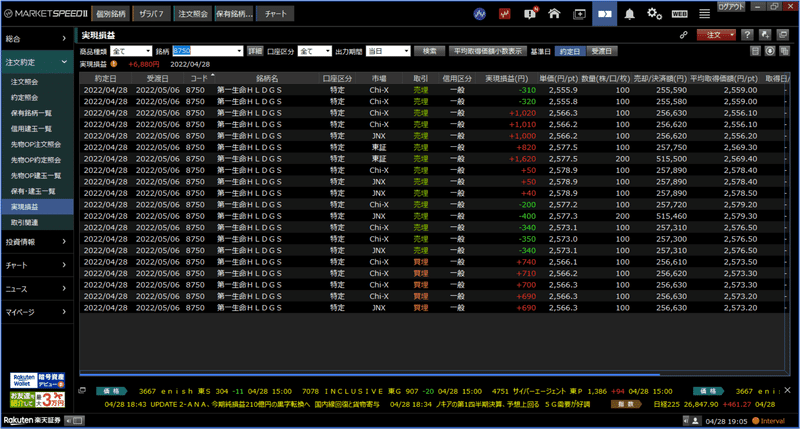Select 約定日 as the base date
The height and width of the screenshot is (429, 800).
(x=569, y=52)
